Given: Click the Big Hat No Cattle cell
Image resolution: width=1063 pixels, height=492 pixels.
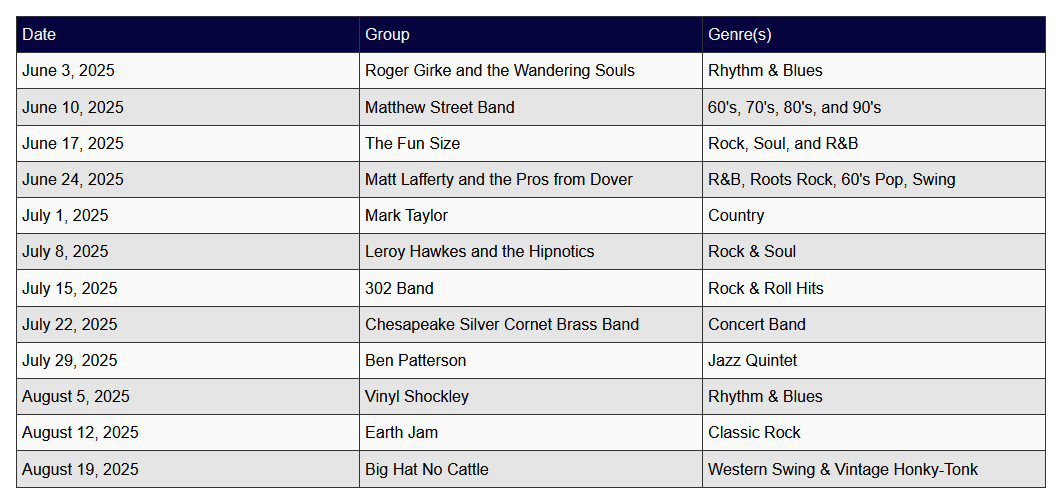Looking at the screenshot, I should (x=426, y=469).
